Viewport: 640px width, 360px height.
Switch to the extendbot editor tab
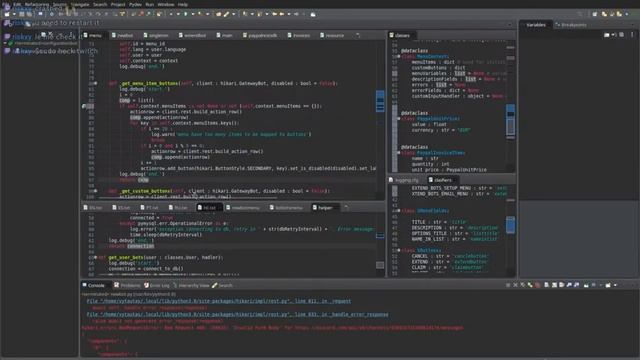click(x=192, y=36)
